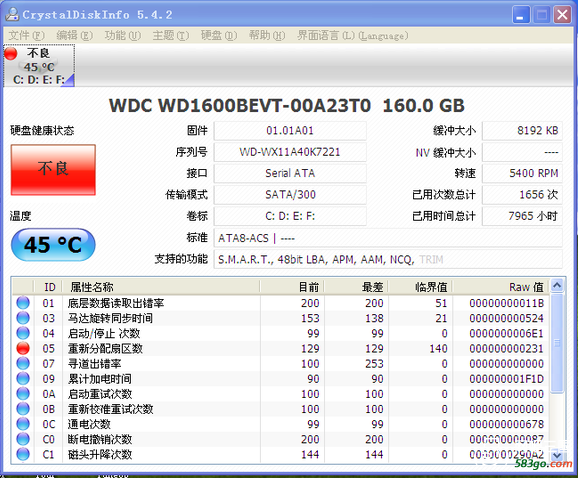Viewport: 578px width, 479px height.
Task: Click the ID column header
Action: tap(49, 287)
